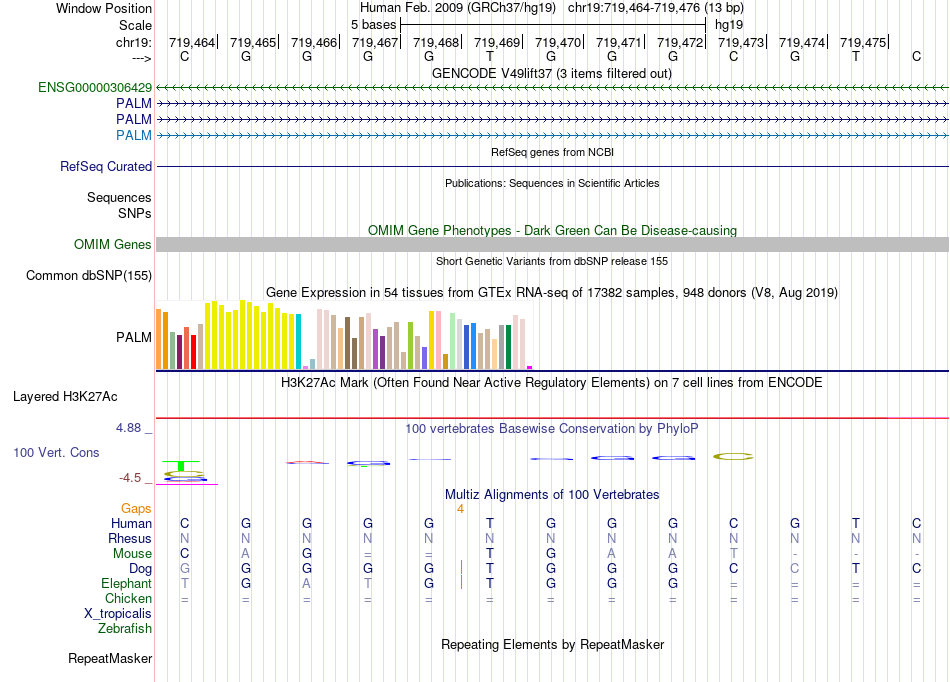Image resolution: width=950 pixels, height=682 pixels.
Task: Click the orange Gaps row label
Action: coord(136,509)
